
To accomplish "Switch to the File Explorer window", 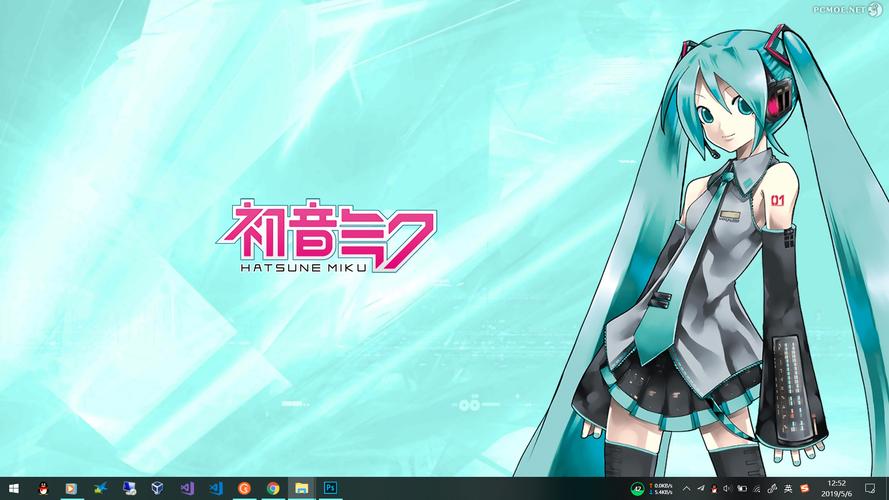I will (302, 488).
